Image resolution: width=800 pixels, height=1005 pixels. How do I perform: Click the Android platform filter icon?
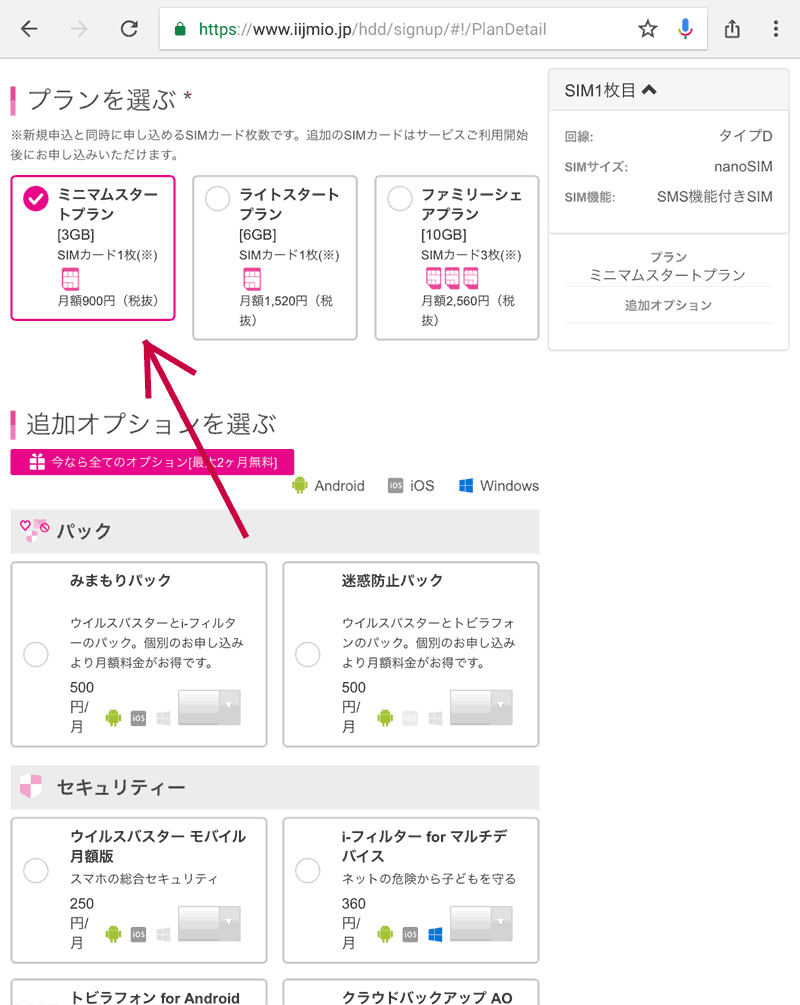click(299, 486)
